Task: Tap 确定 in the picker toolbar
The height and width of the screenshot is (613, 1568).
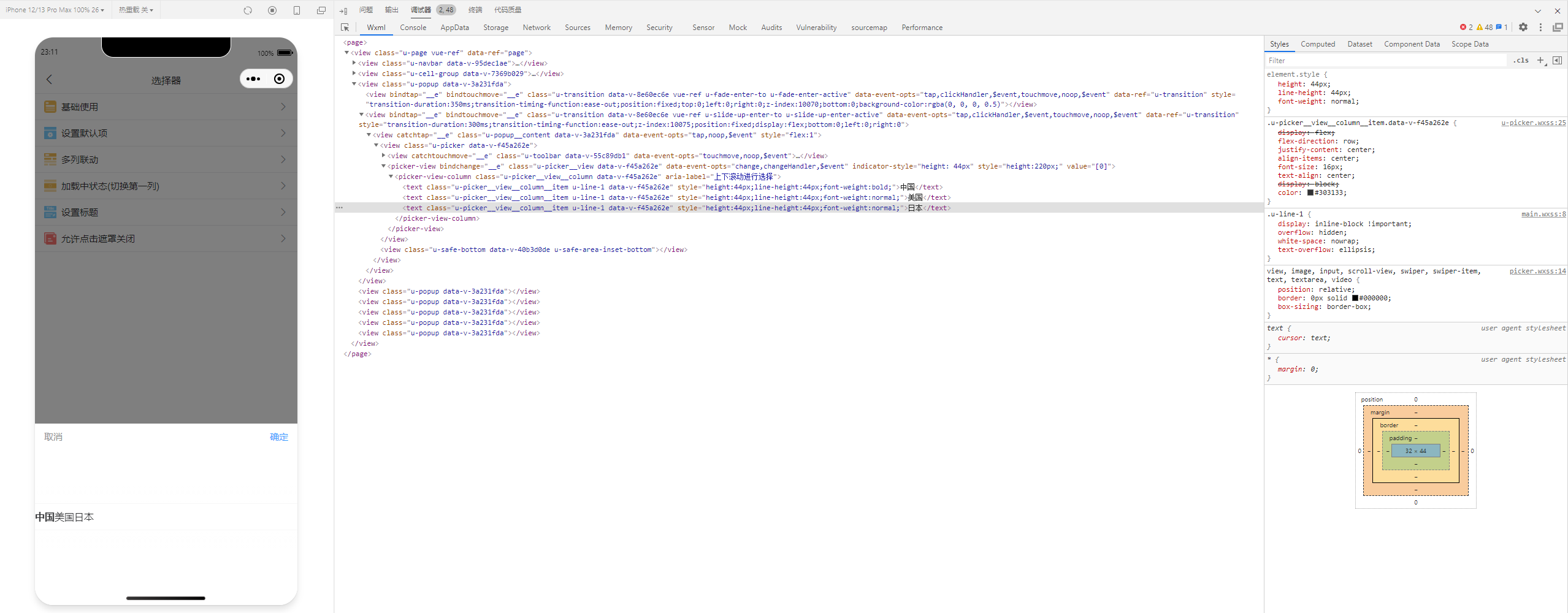Action: pos(279,437)
